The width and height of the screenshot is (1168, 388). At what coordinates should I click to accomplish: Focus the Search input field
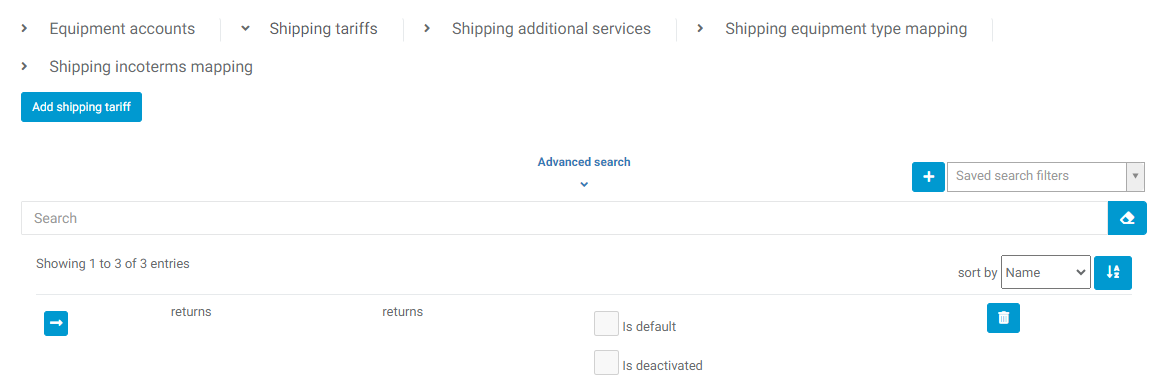[565, 218]
